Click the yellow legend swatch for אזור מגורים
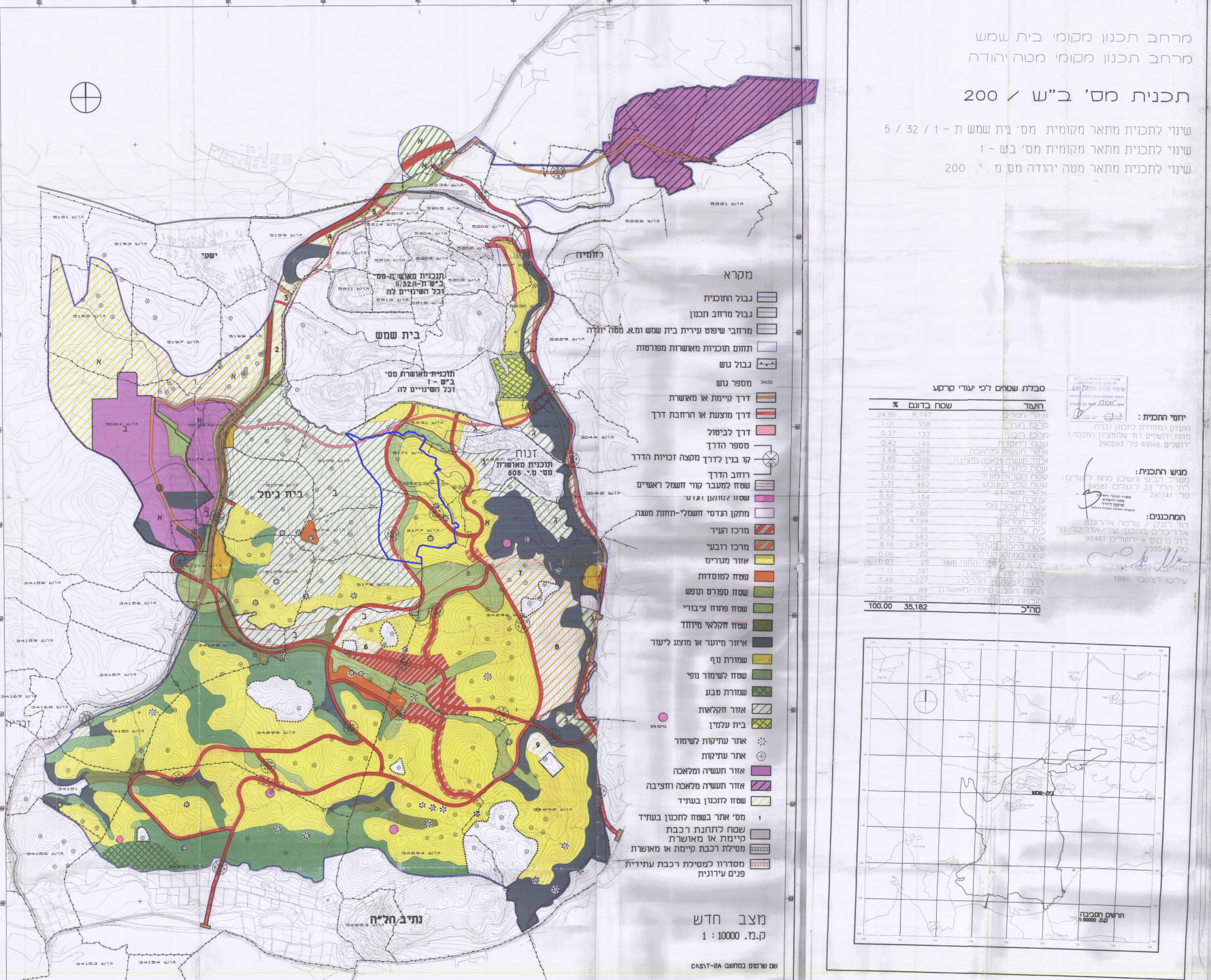The image size is (1211, 980). (x=764, y=560)
